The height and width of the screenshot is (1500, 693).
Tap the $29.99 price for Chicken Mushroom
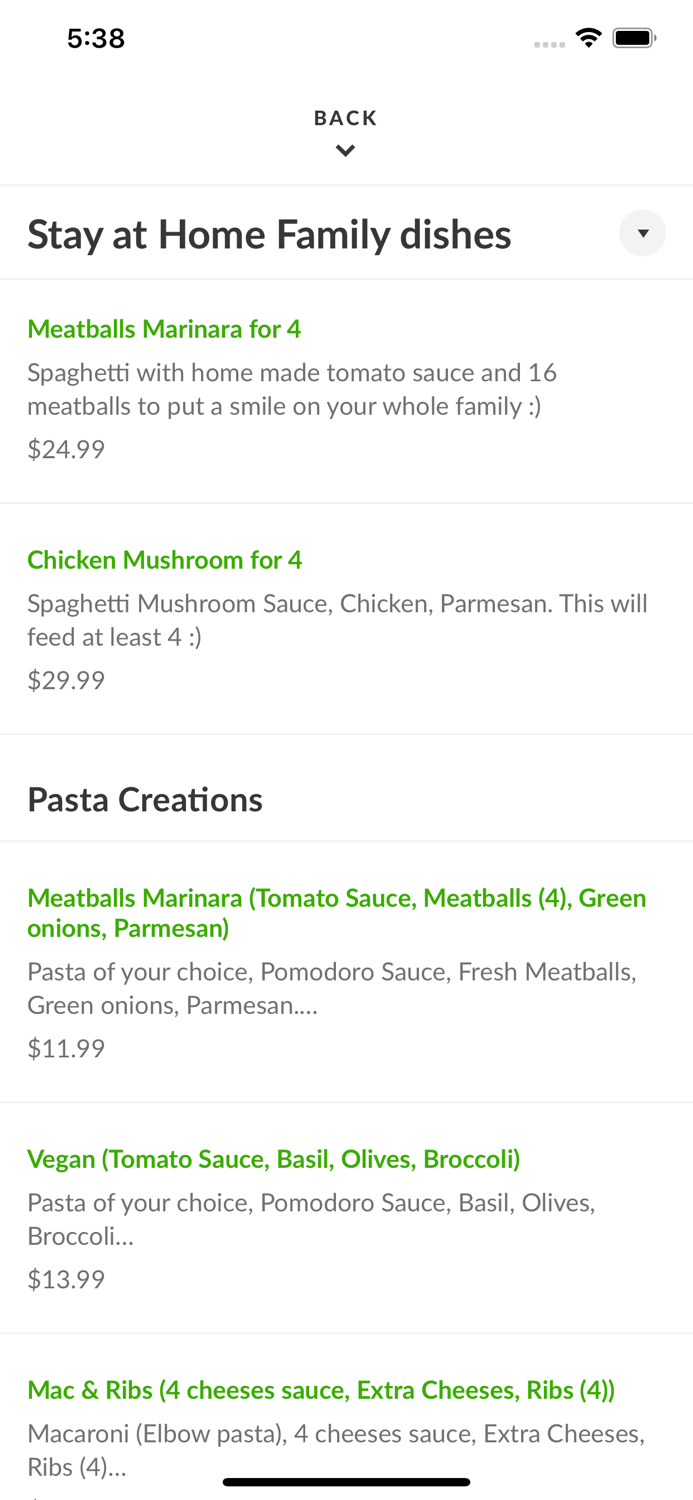tap(66, 680)
